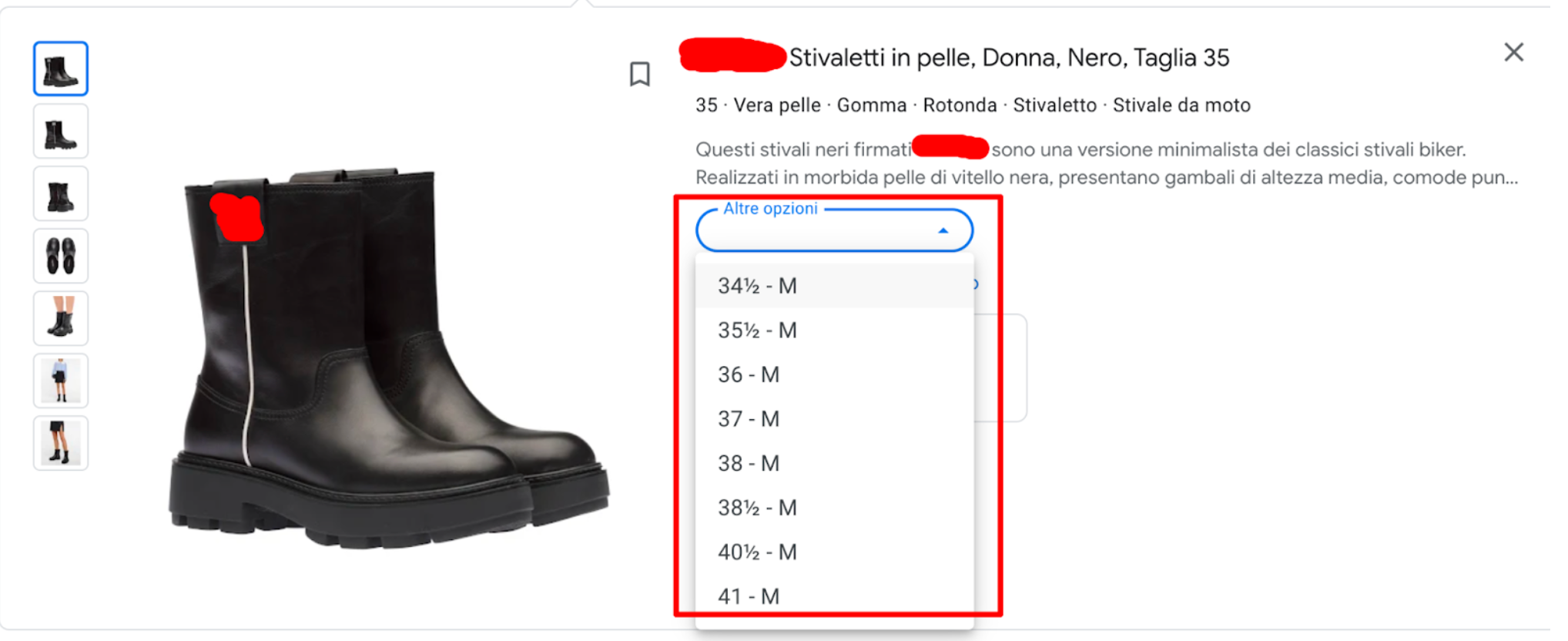The height and width of the screenshot is (641, 1568).
Task: Choose the 40½ - M size option
Action: point(758,552)
